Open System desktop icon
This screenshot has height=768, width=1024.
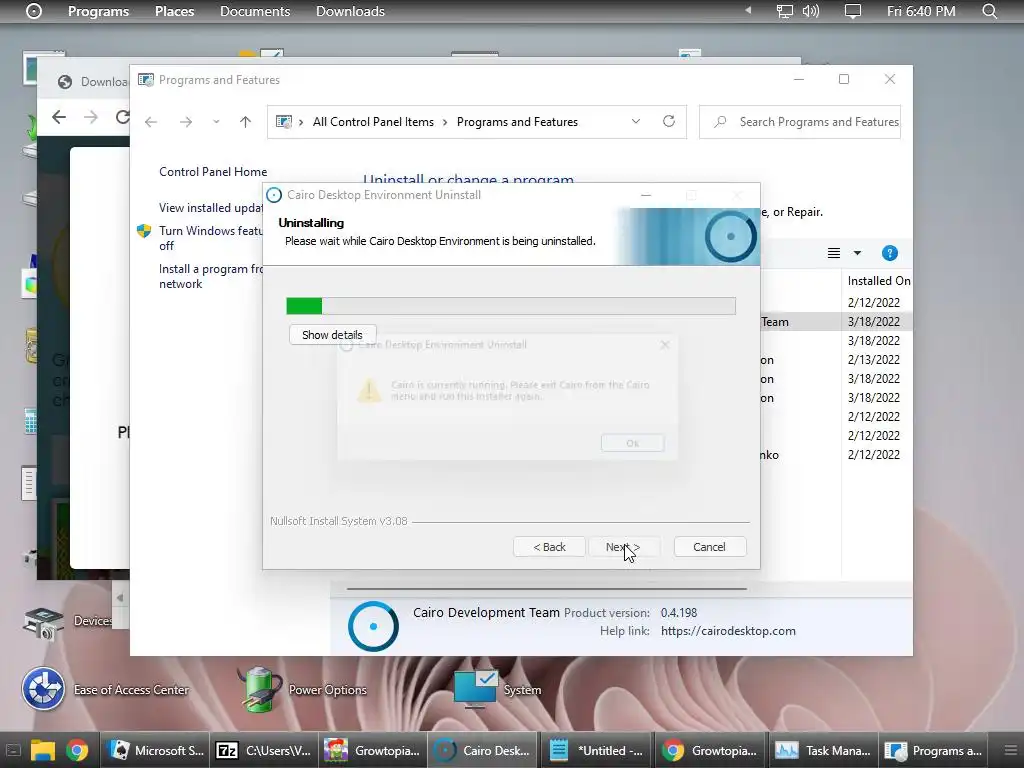point(498,690)
